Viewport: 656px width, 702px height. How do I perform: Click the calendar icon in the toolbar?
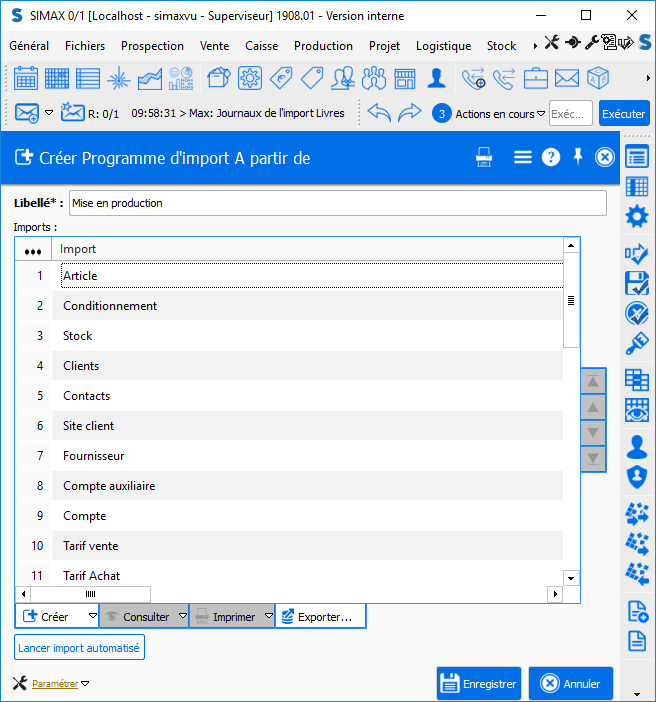(26, 78)
